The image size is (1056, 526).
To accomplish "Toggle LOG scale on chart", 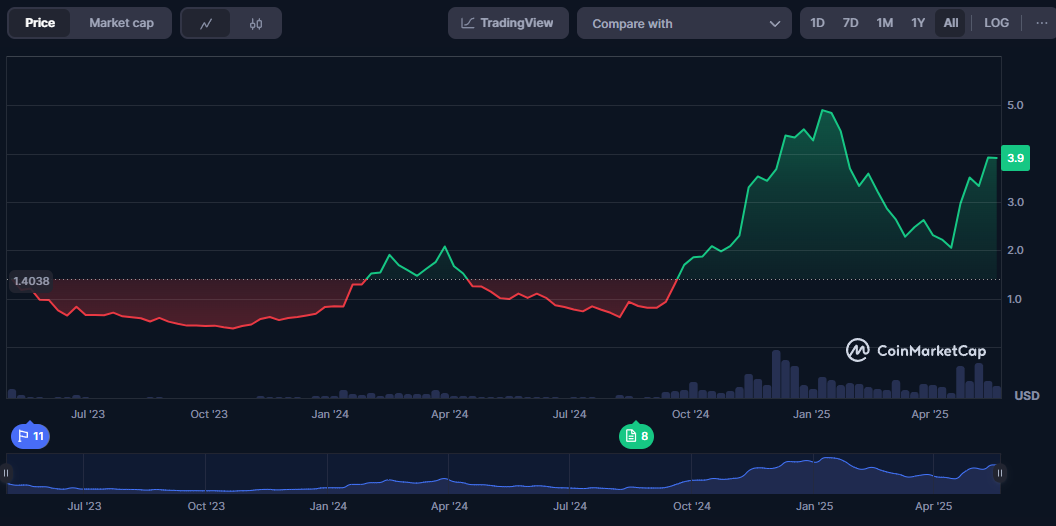I will coord(996,23).
